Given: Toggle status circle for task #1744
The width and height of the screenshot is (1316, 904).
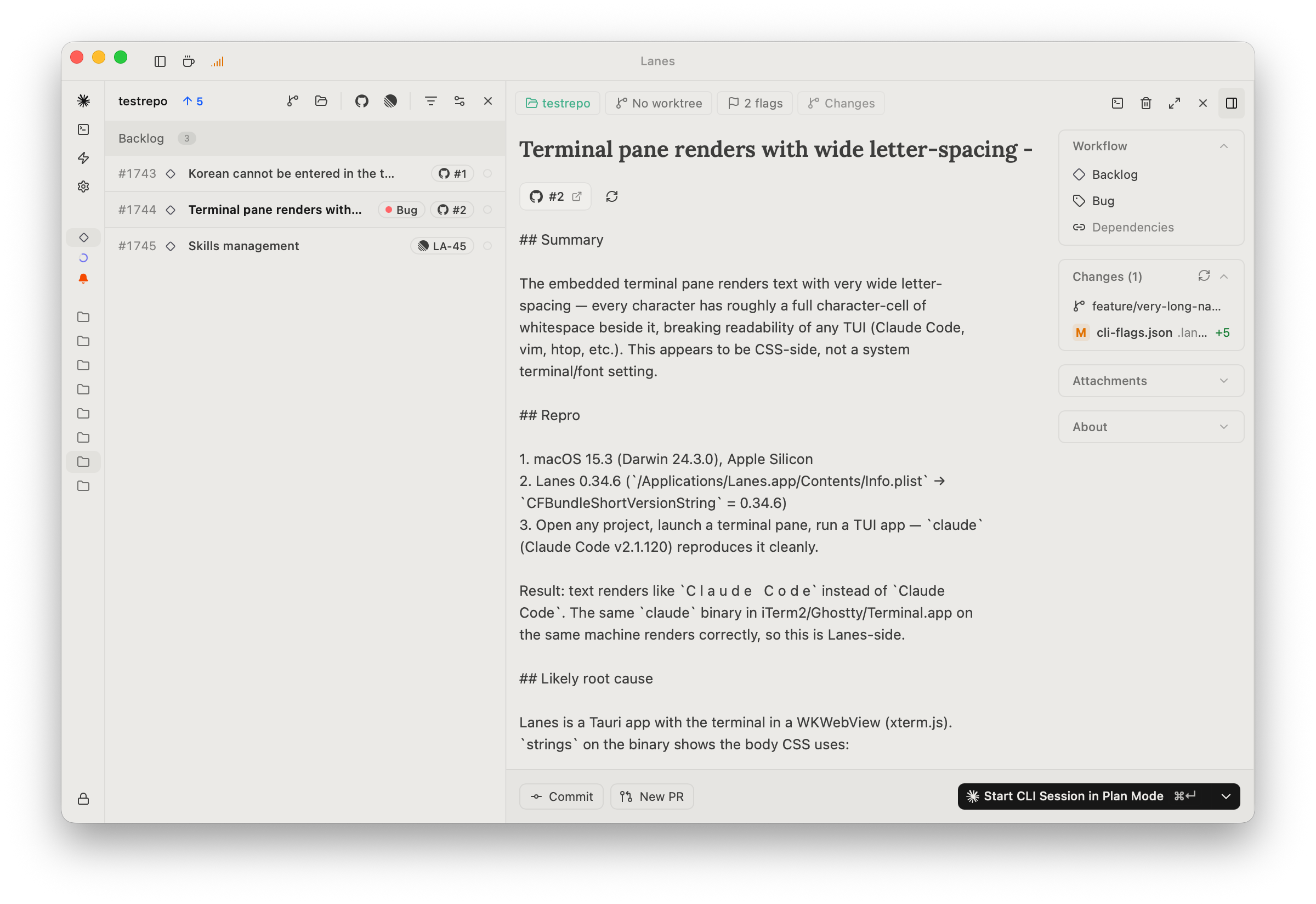Looking at the screenshot, I should 487,210.
